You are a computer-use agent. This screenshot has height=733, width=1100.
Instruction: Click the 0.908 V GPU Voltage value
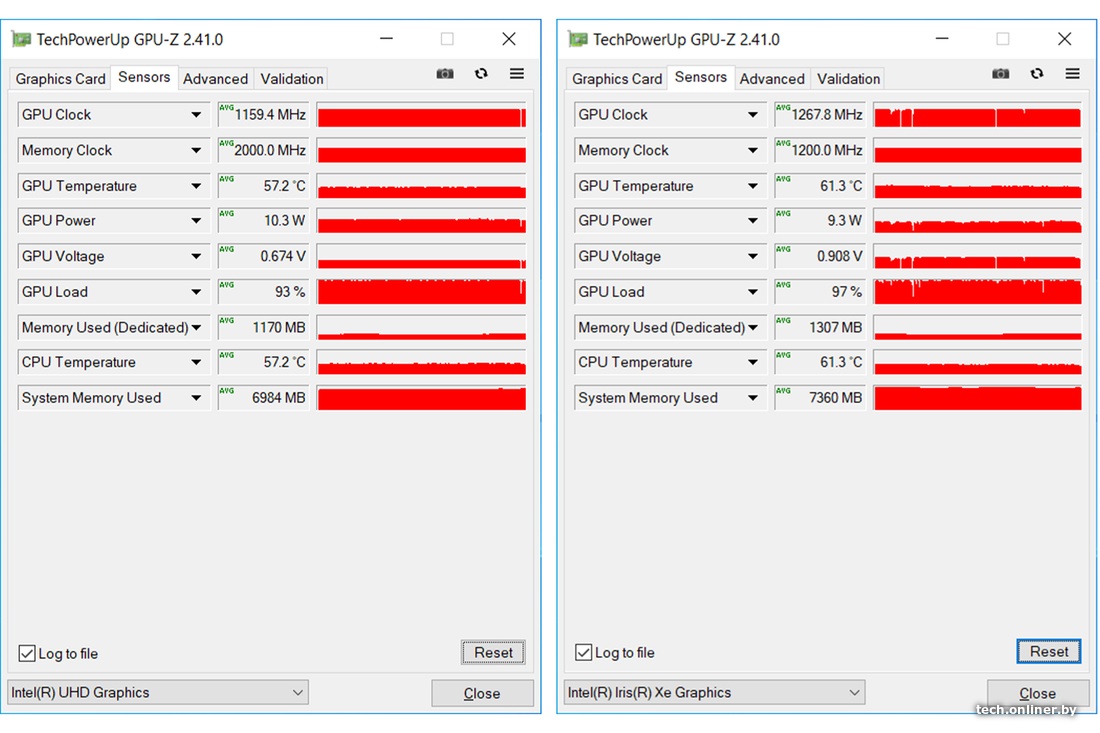point(820,257)
